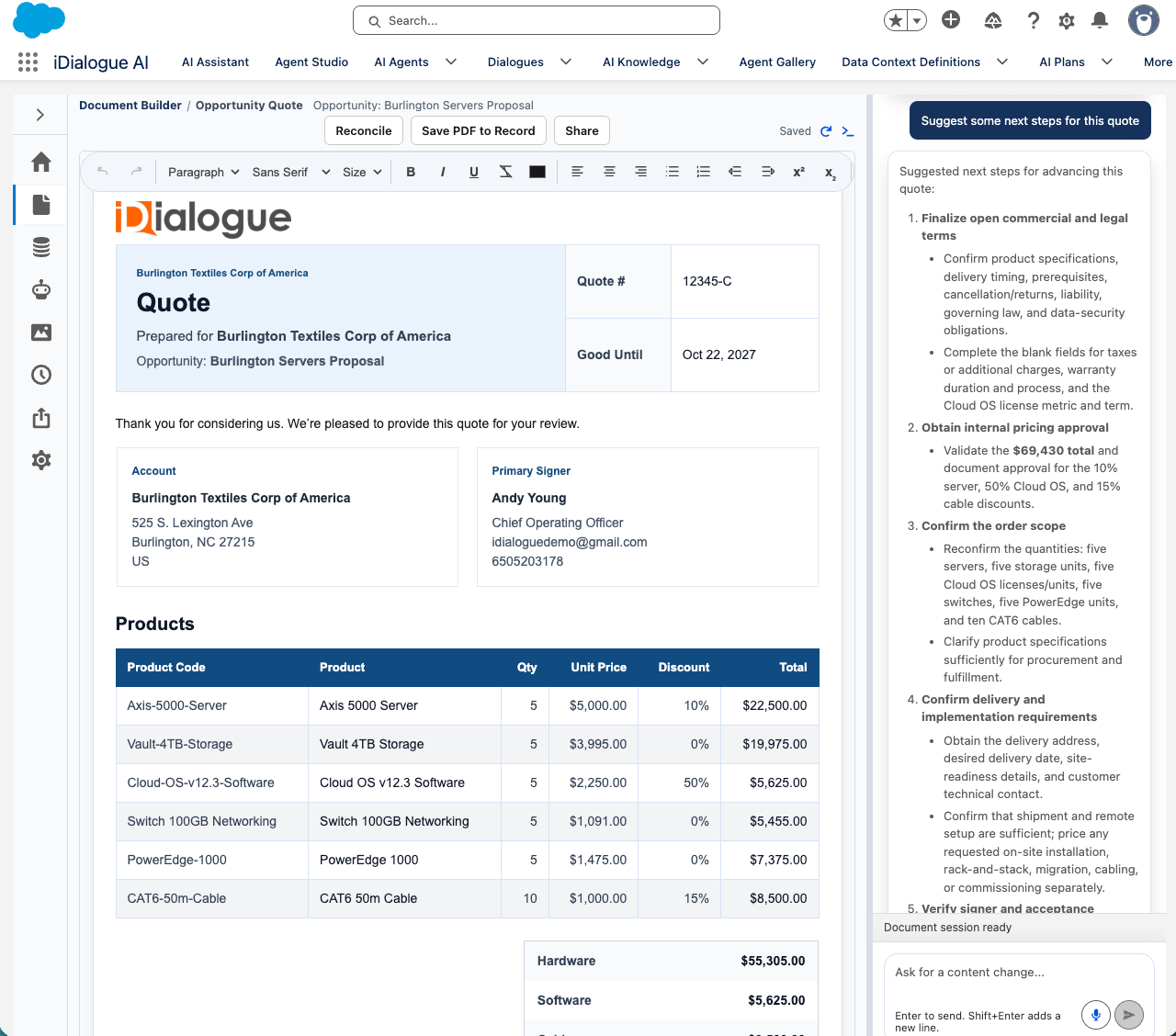Open the app launcher grid icon
The image size is (1176, 1036).
[x=28, y=62]
